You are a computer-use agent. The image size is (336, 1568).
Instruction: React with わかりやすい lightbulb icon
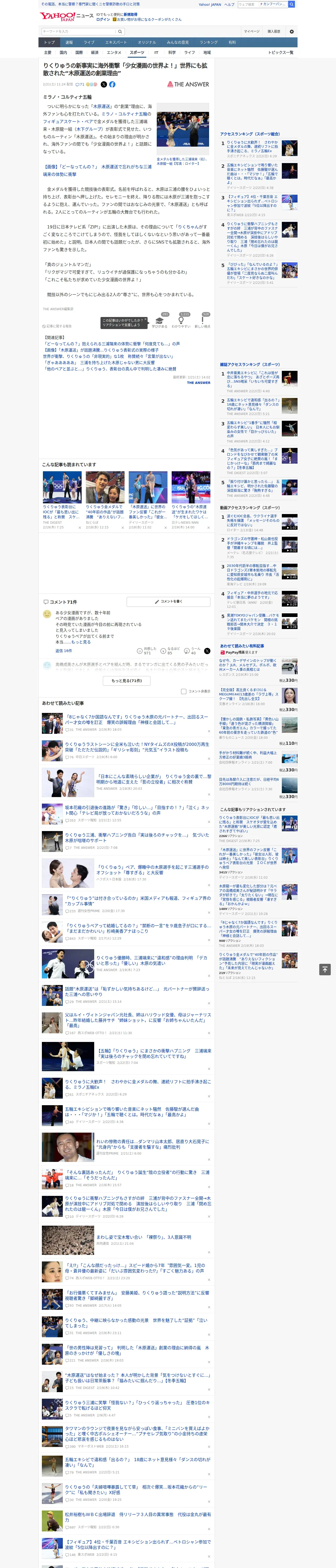181,321
